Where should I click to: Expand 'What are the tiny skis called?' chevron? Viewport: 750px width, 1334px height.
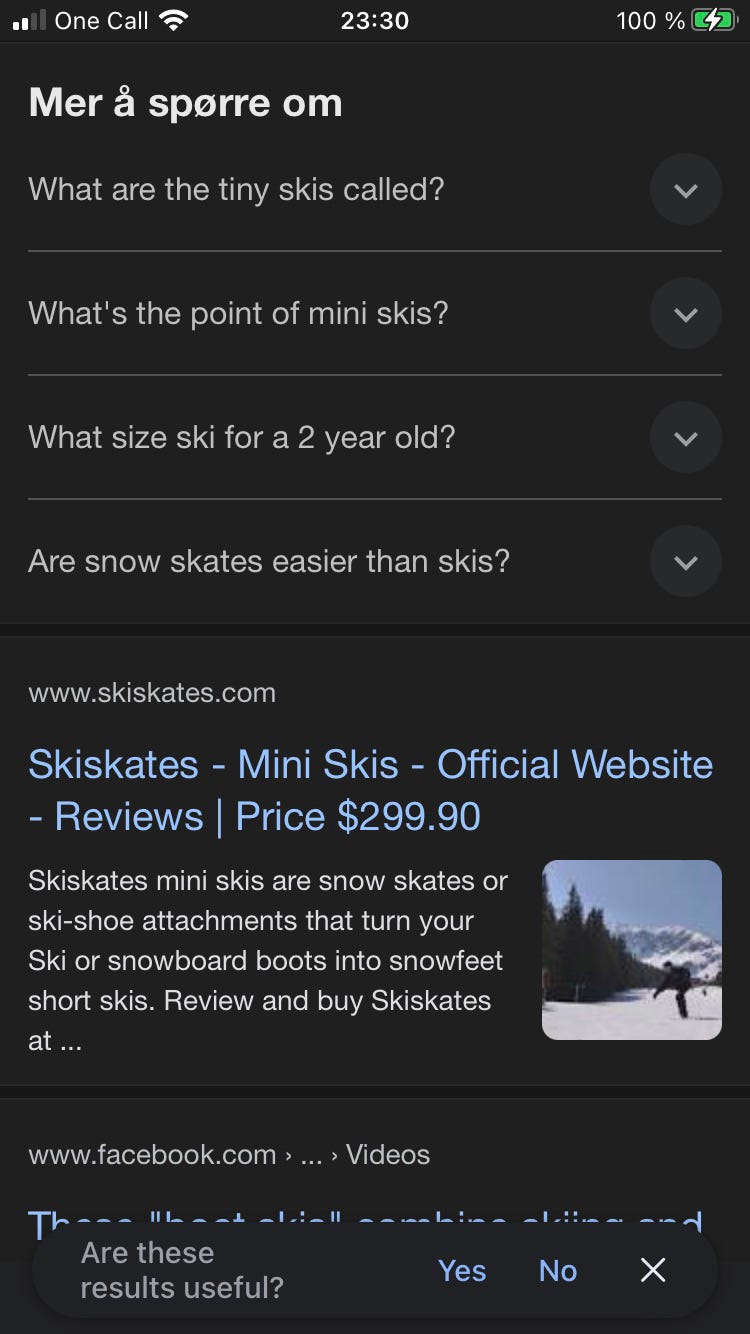pyautogui.click(x=685, y=189)
